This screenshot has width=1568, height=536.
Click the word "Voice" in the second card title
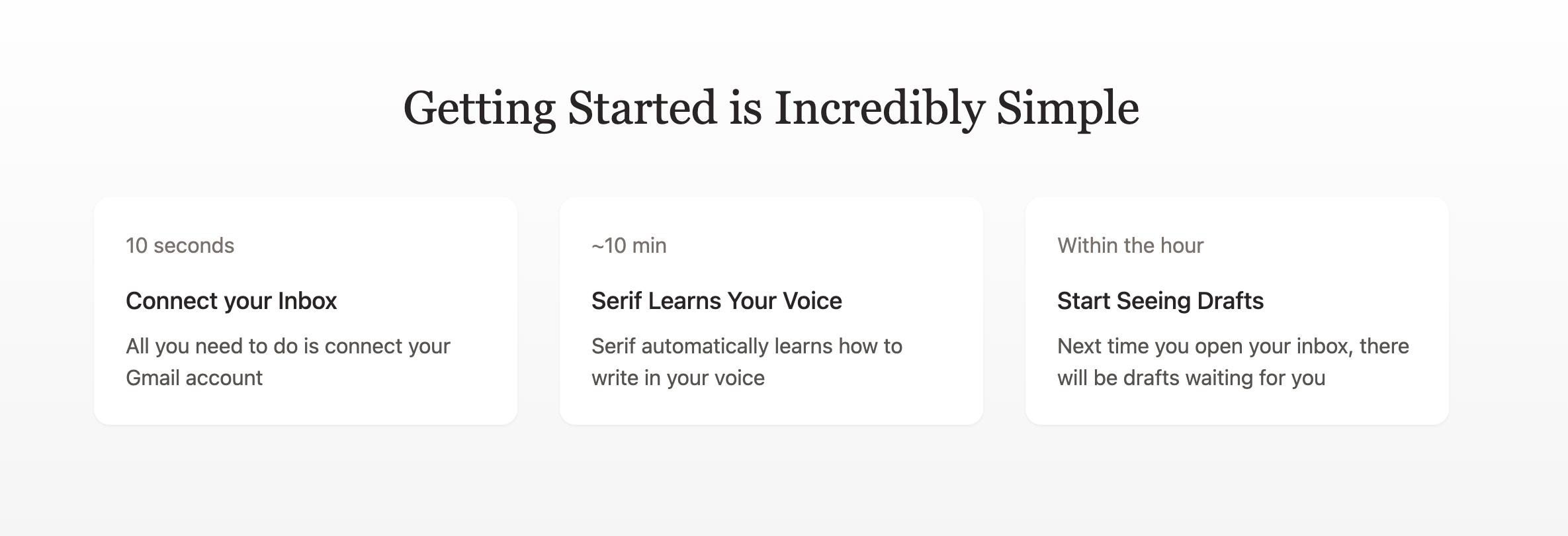812,301
